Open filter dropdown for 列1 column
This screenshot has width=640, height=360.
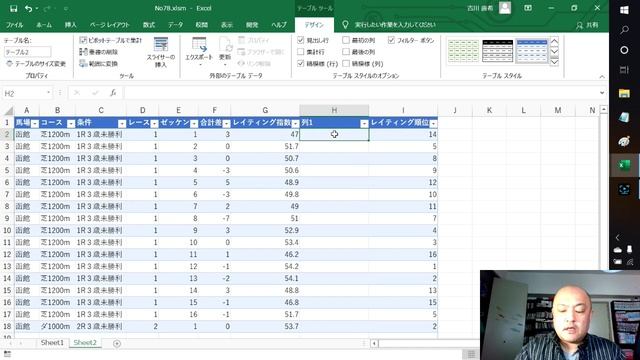(364, 123)
